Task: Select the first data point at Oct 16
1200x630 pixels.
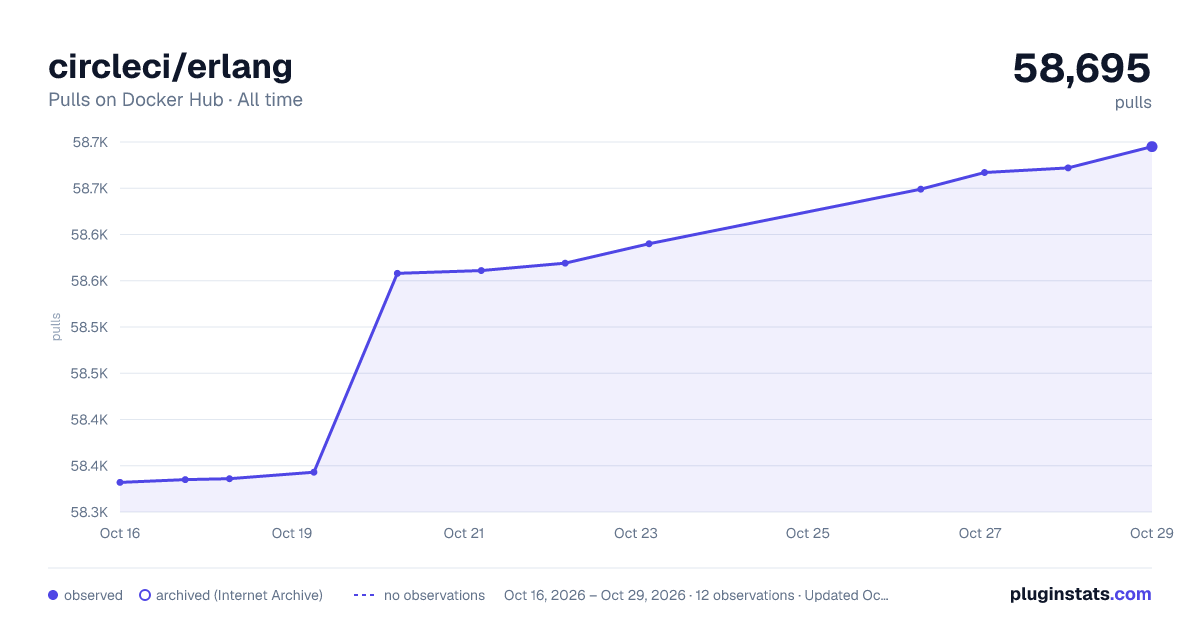Action: tap(120, 482)
